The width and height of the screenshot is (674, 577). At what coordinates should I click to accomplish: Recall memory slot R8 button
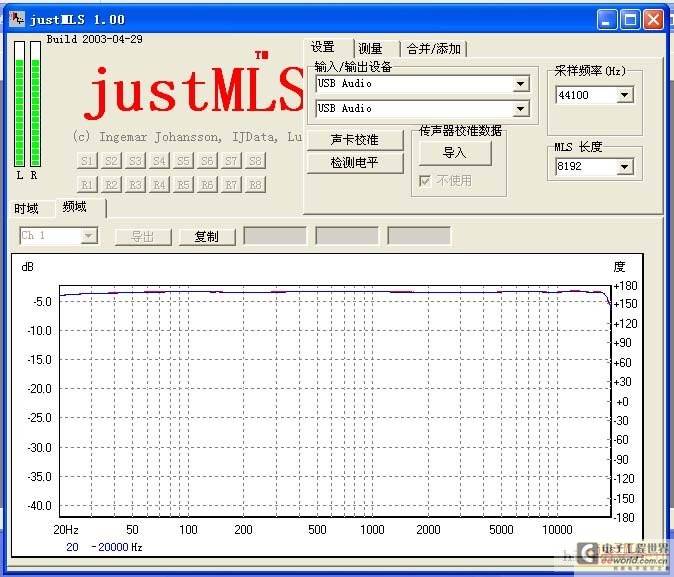click(256, 185)
